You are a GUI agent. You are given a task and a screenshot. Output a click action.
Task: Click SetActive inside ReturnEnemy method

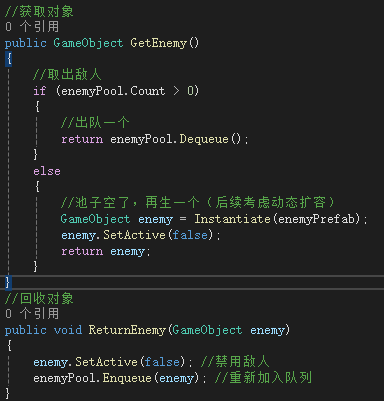click(106, 362)
